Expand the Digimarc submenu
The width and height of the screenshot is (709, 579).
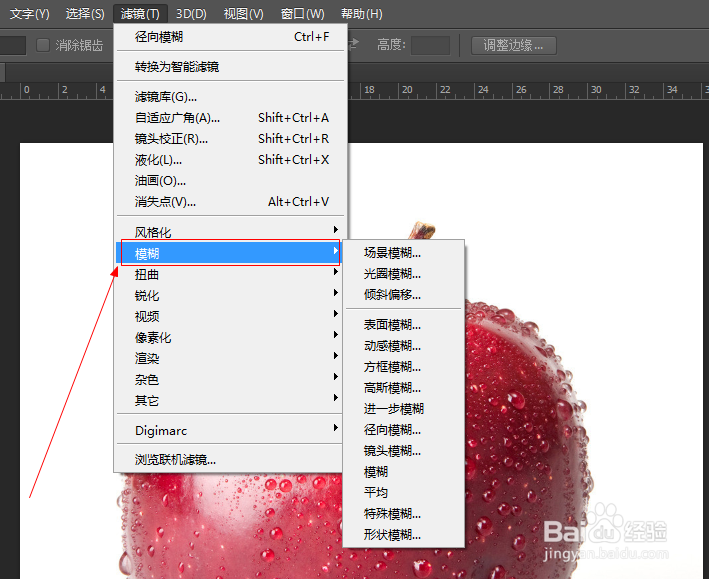(229, 430)
